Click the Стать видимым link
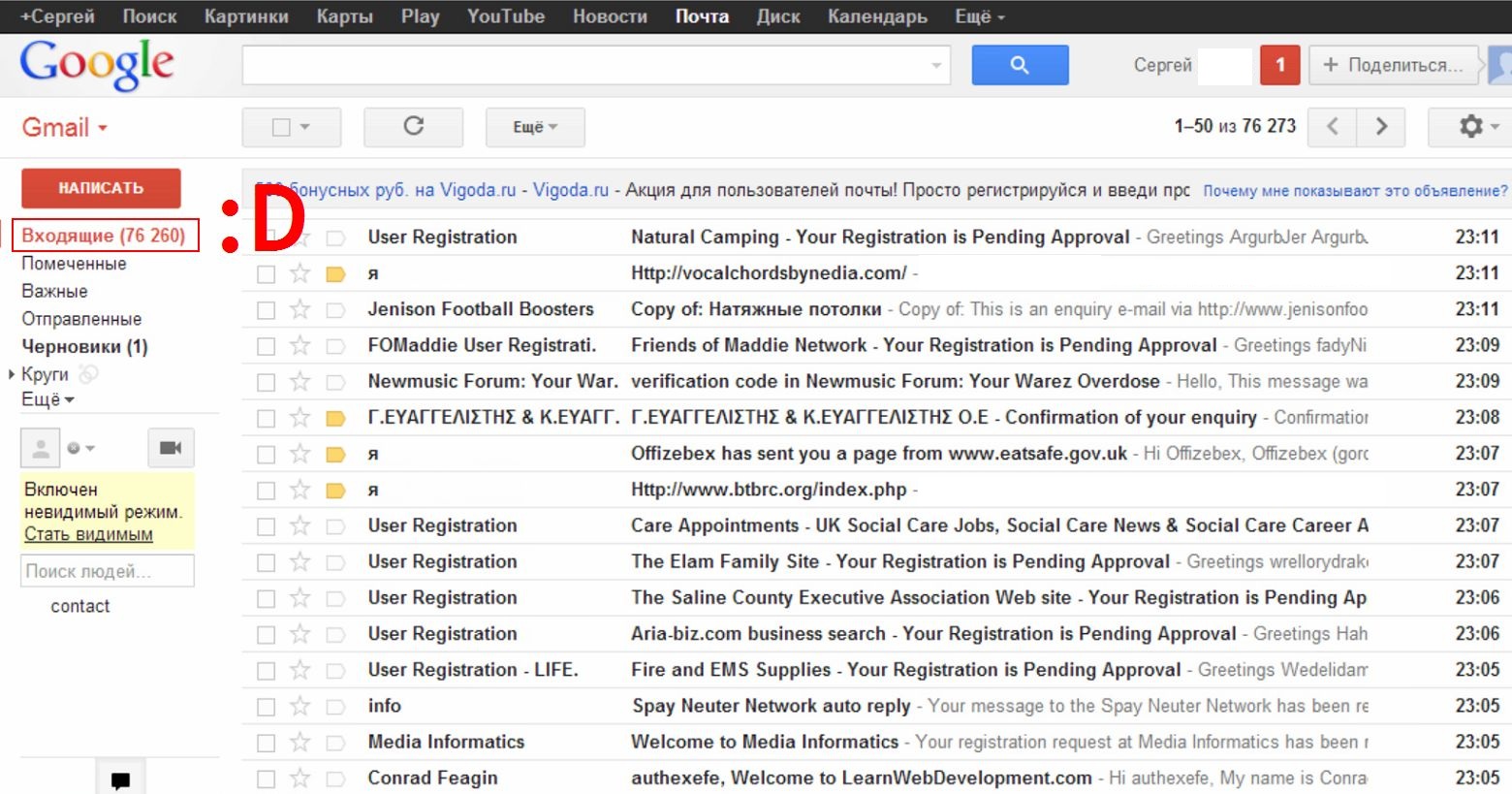Screen dimensions: 1512x794 click(88, 534)
